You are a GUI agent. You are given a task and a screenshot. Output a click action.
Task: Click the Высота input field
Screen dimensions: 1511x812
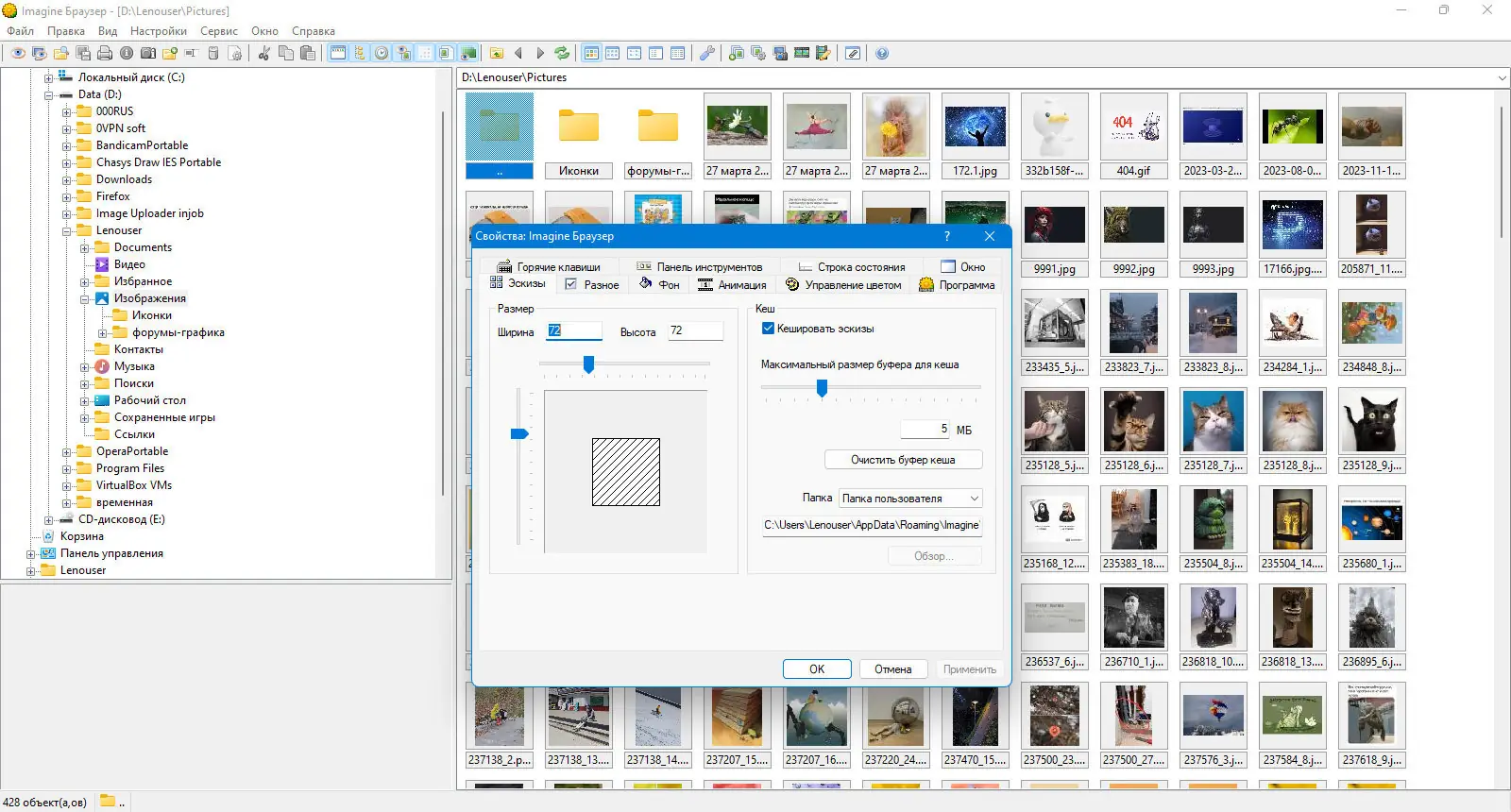click(x=695, y=330)
